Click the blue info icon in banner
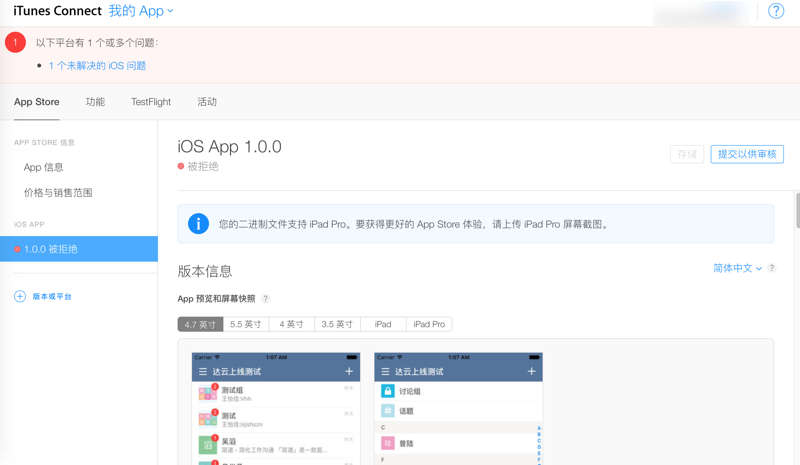This screenshot has width=800, height=465. point(198,224)
